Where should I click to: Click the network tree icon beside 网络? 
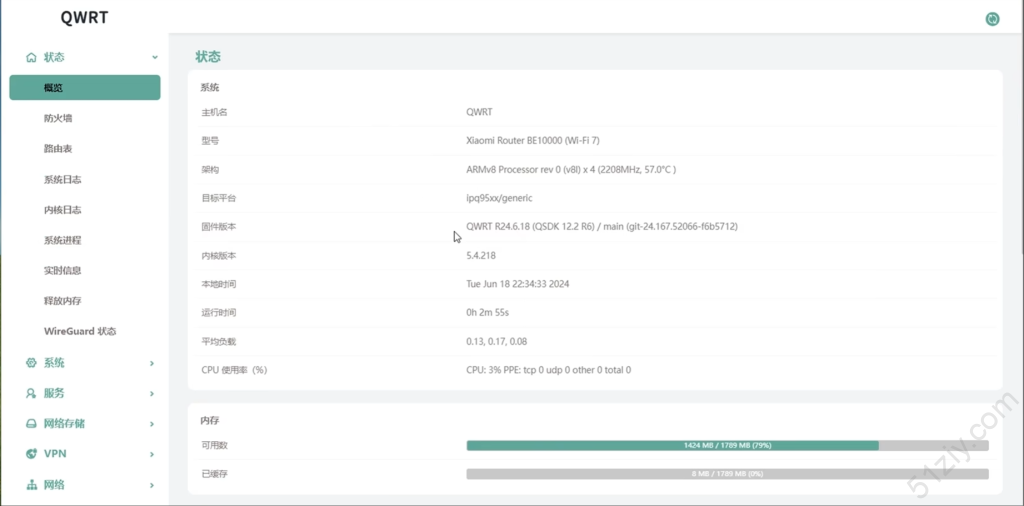coord(31,485)
